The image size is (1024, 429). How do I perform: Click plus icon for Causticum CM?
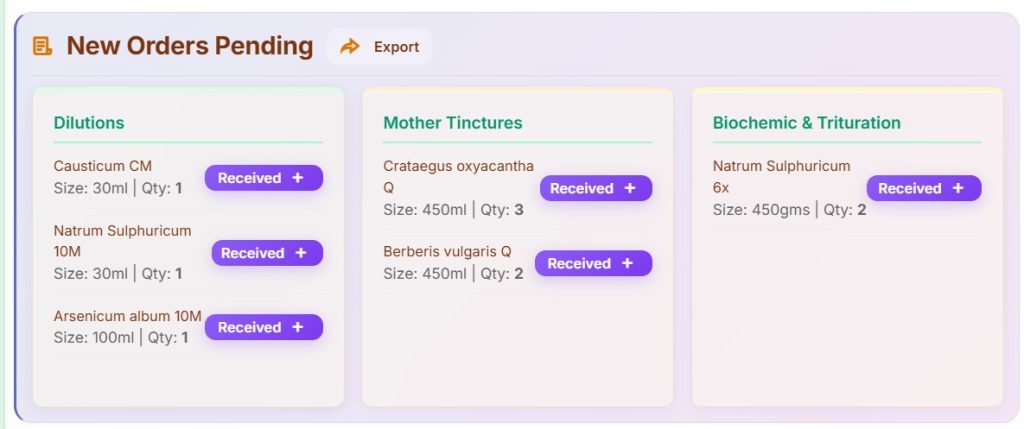click(x=298, y=178)
